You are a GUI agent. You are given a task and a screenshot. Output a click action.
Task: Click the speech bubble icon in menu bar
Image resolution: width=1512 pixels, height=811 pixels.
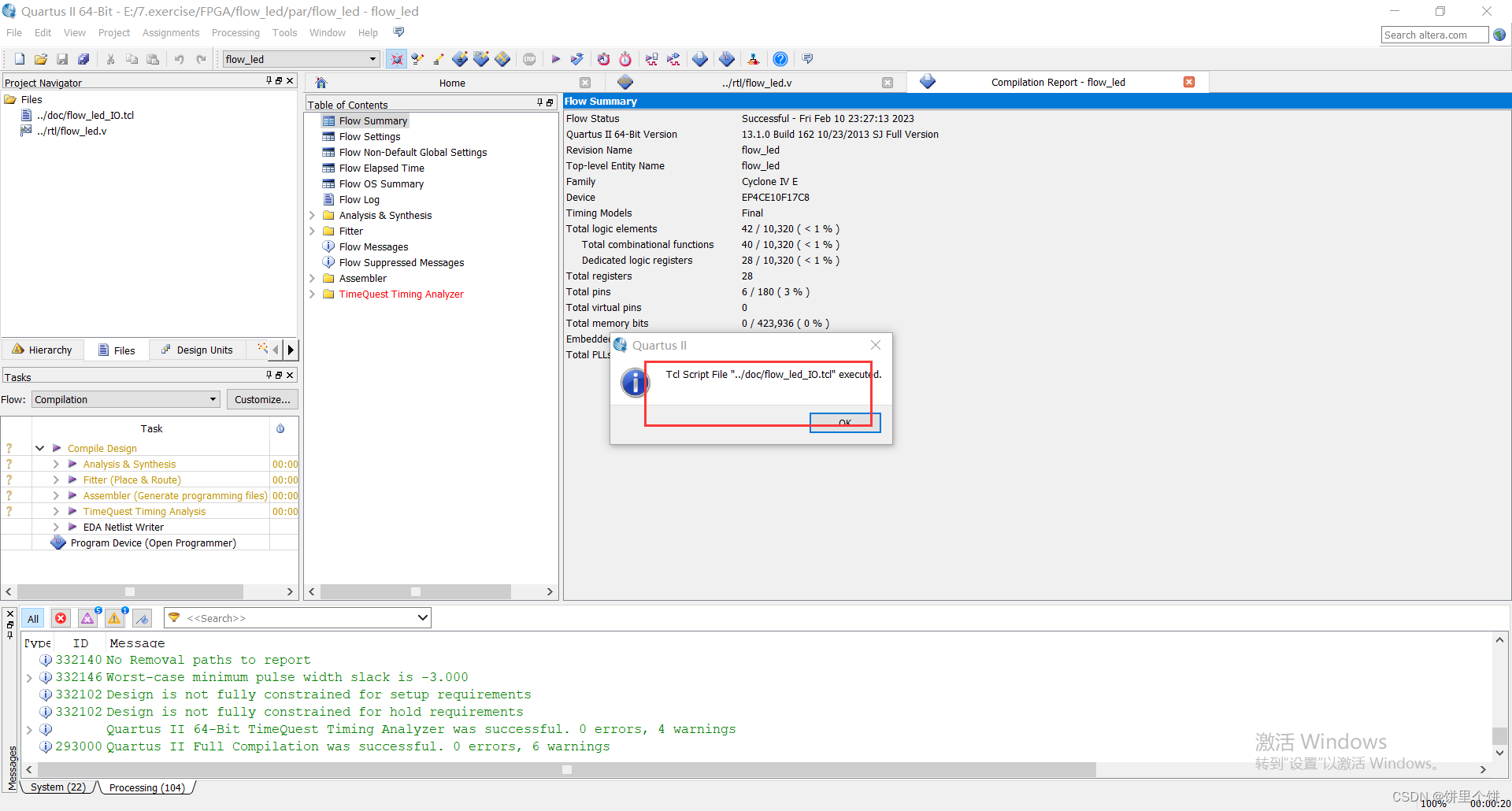pos(398,32)
